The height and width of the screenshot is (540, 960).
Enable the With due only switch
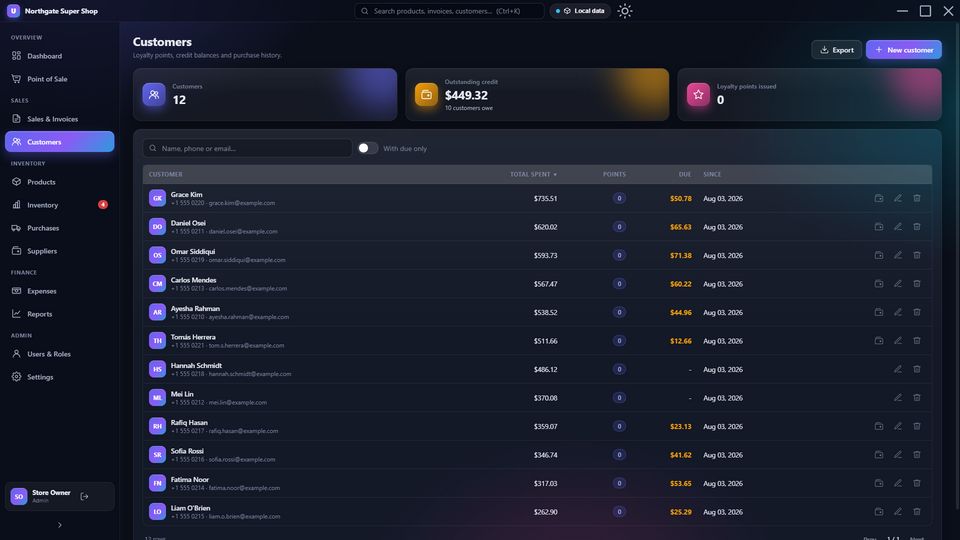367,148
